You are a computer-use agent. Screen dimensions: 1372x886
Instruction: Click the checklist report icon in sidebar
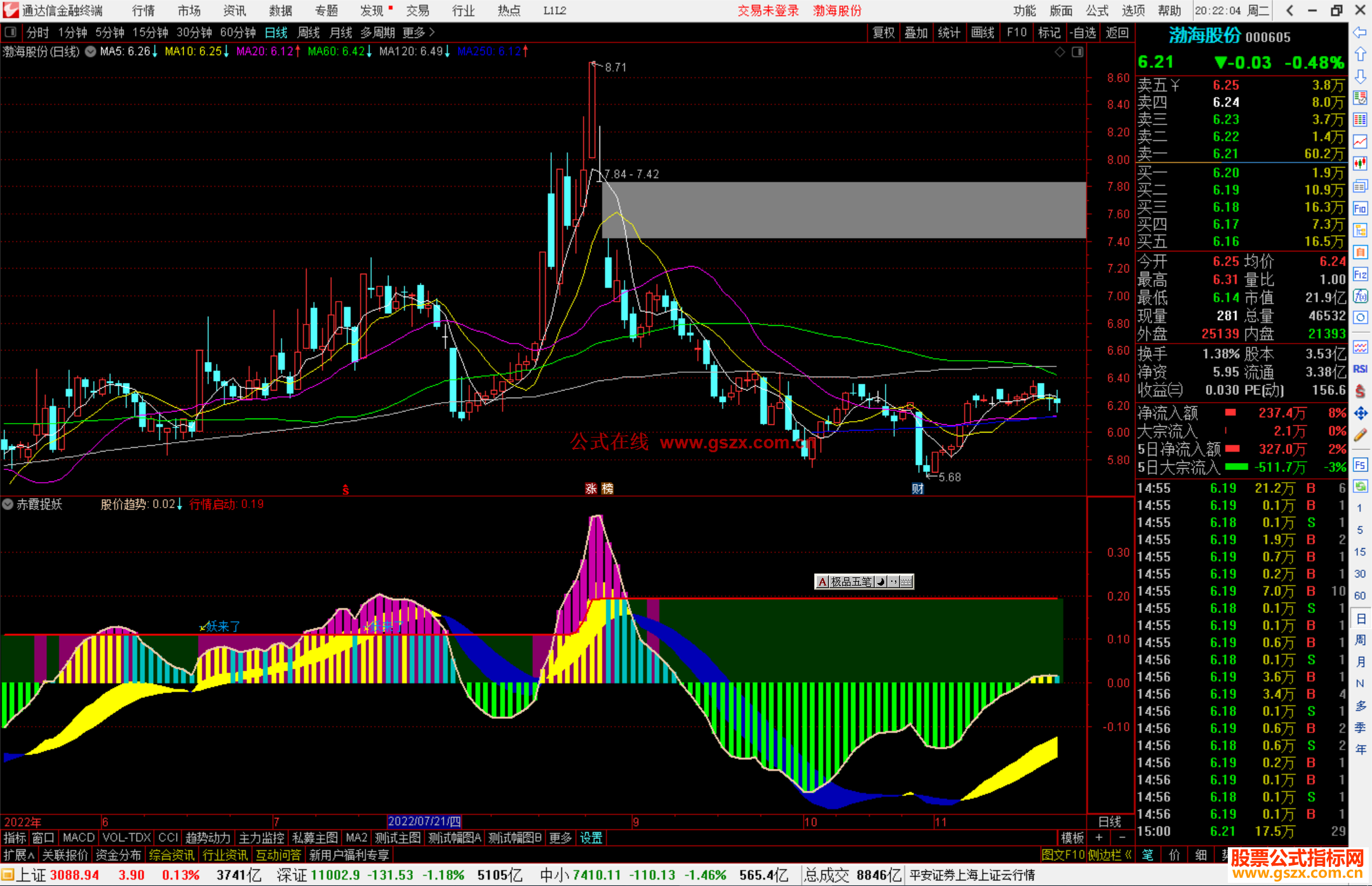1360,98
